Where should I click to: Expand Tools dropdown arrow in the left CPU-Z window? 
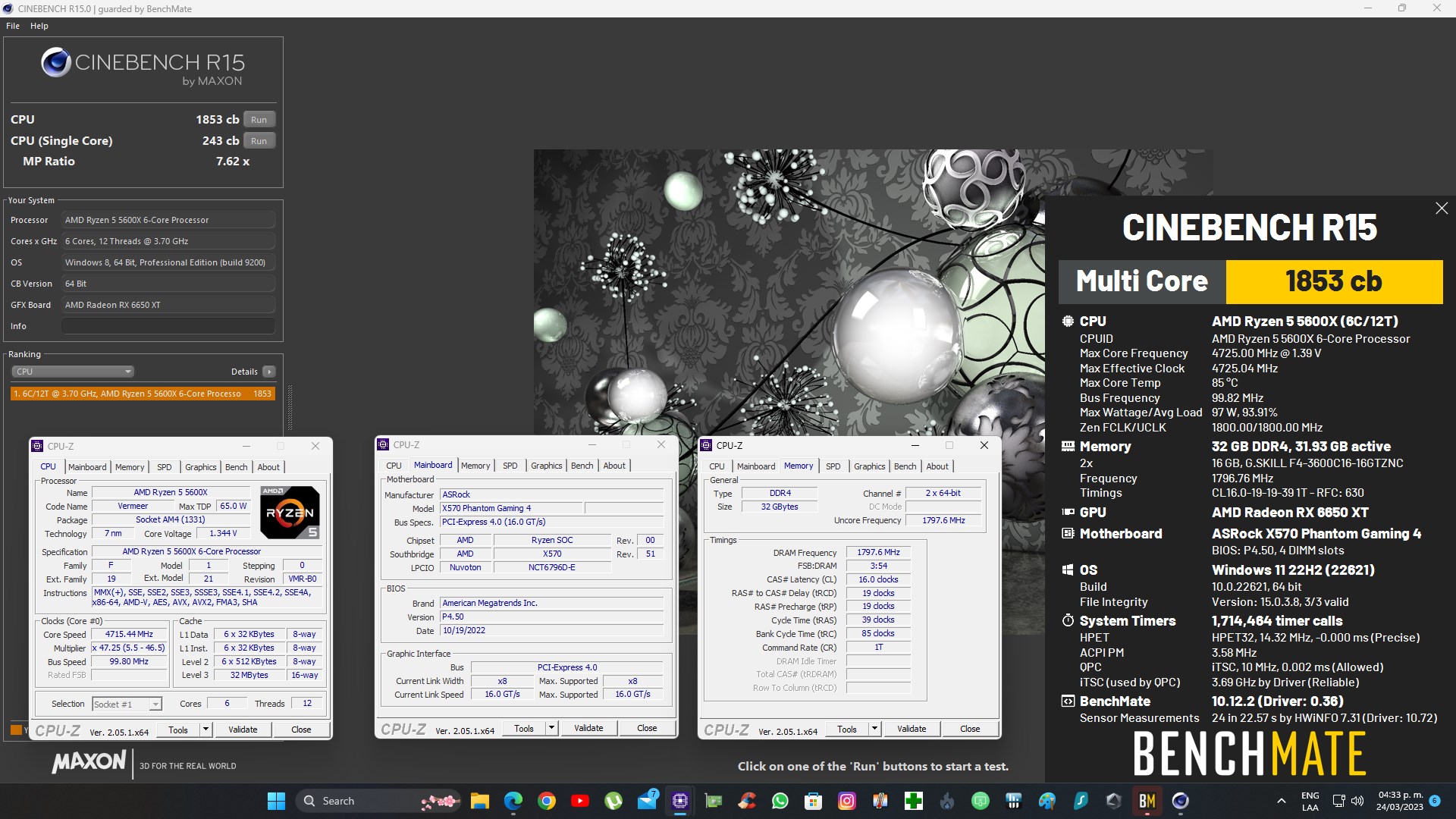click(206, 730)
